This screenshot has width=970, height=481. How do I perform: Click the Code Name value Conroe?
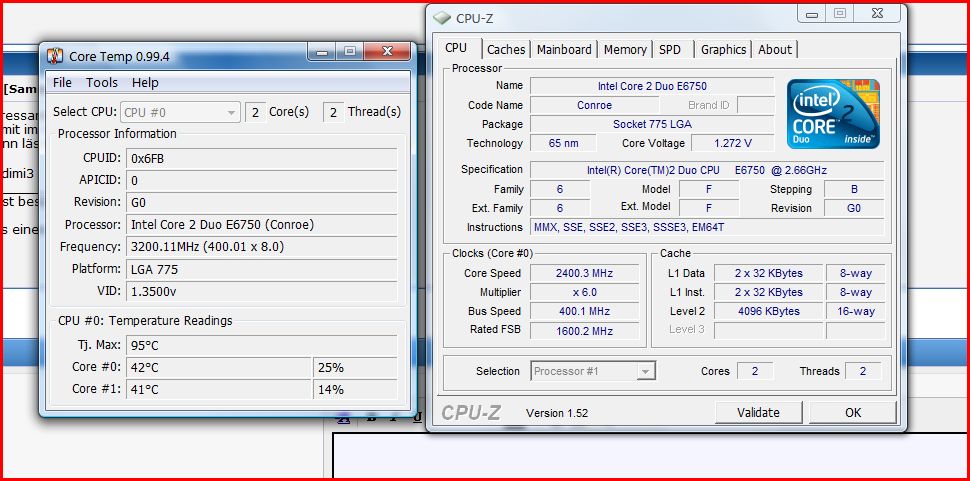[x=594, y=105]
